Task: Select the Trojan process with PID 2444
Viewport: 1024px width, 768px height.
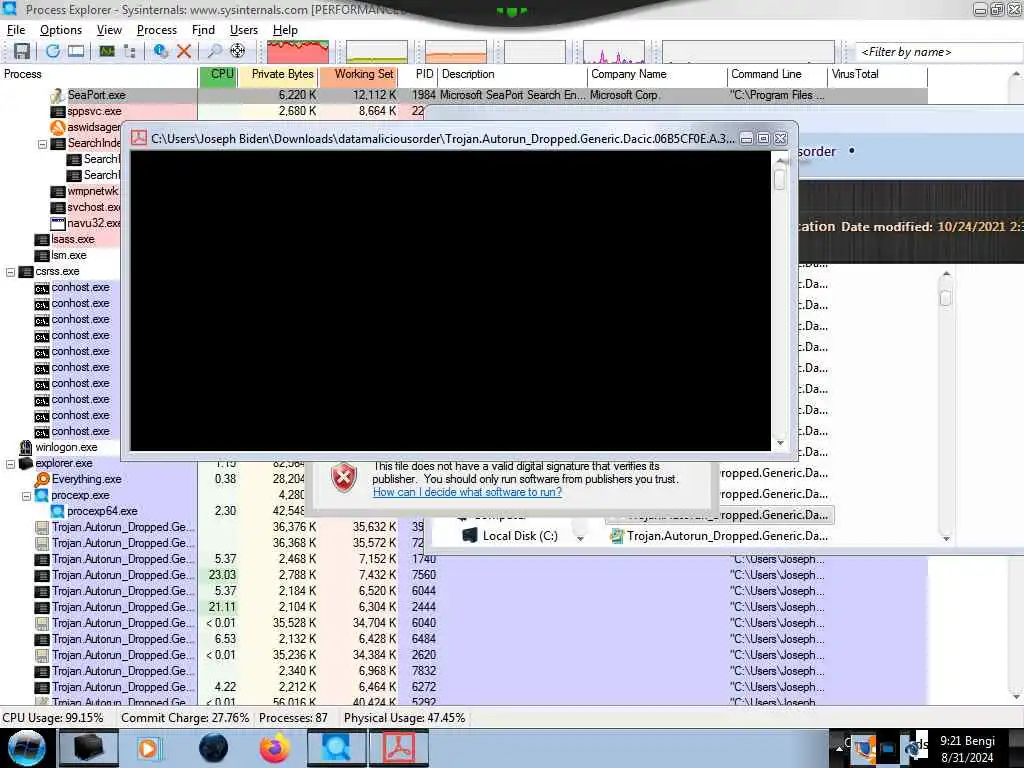Action: click(464, 607)
